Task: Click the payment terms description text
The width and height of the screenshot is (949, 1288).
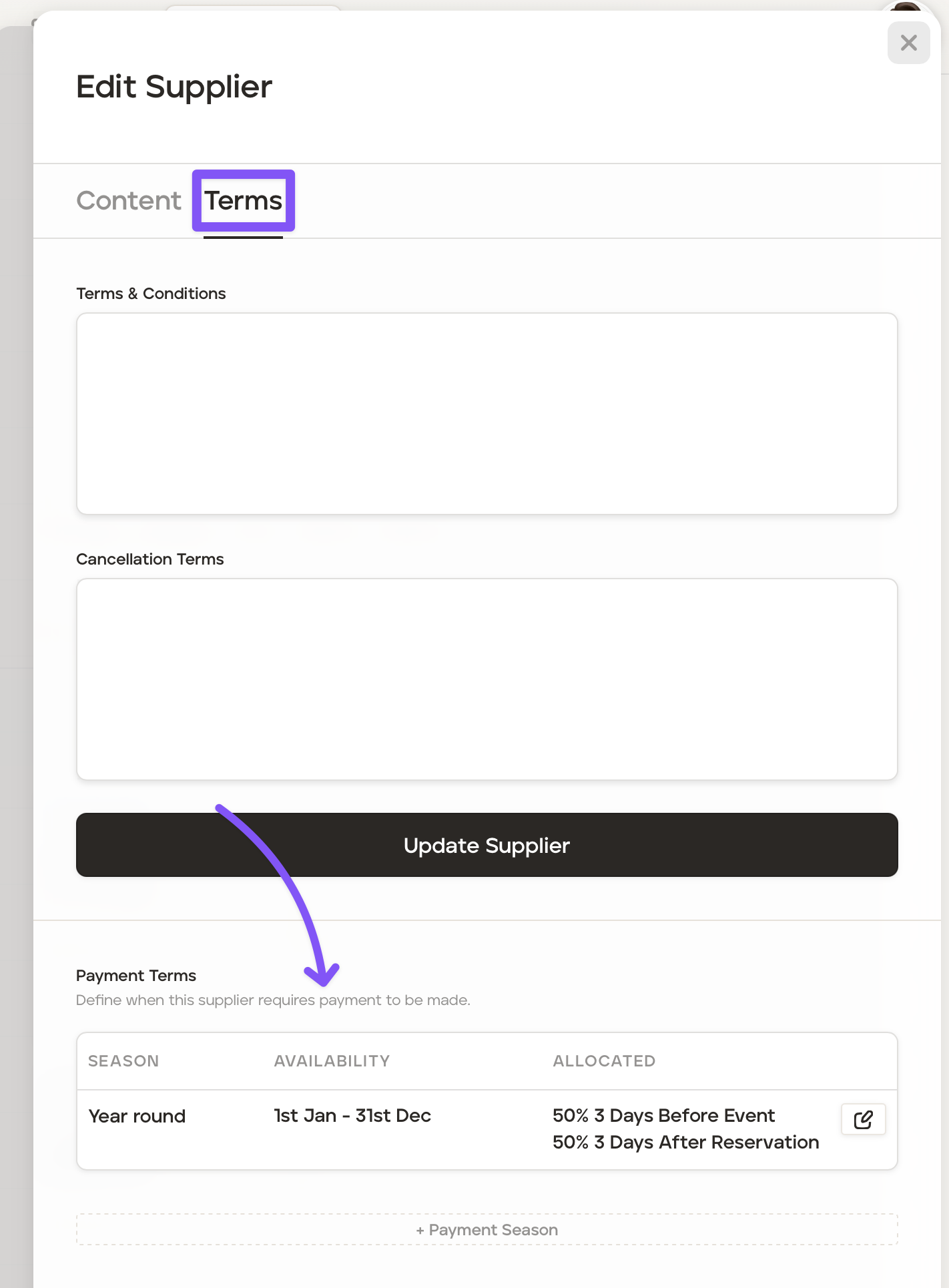Action: pos(273,1000)
